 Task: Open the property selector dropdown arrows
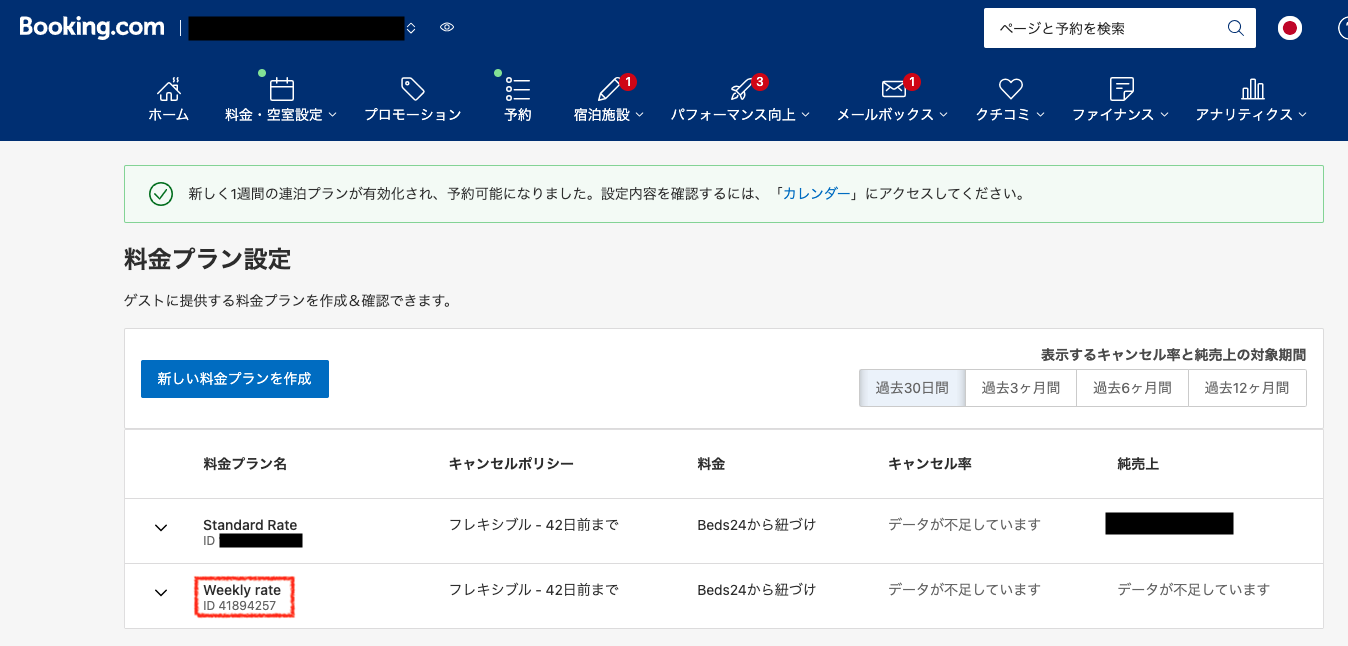coord(411,29)
